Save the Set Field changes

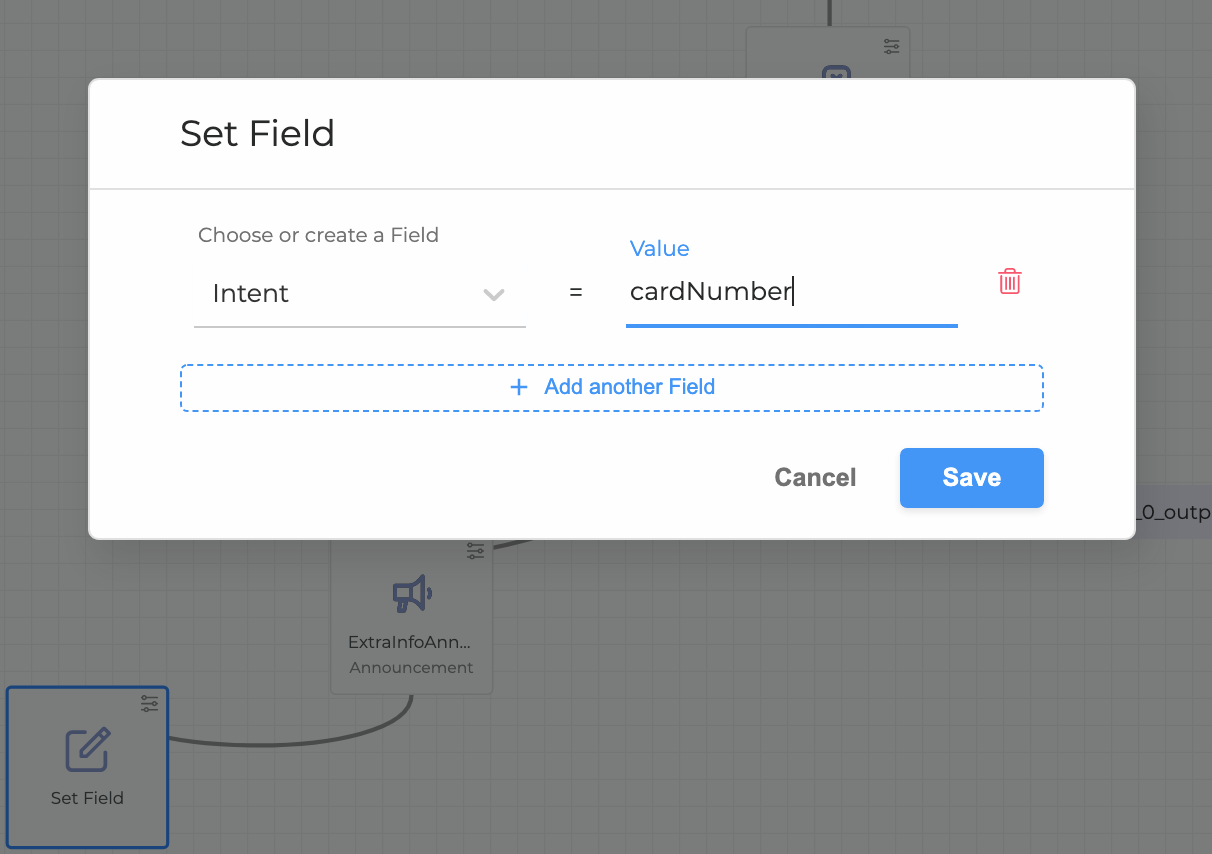coord(971,477)
